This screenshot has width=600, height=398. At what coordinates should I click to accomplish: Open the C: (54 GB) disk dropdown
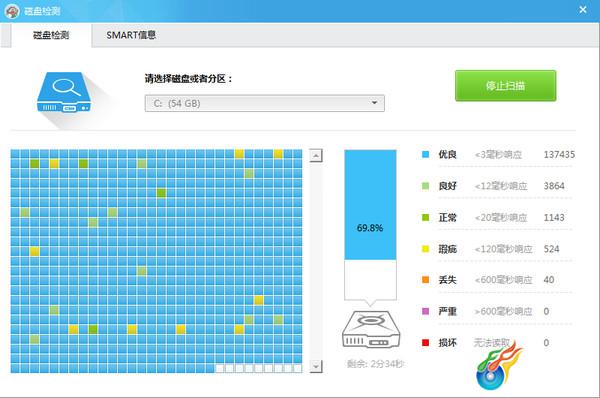pyautogui.click(x=264, y=103)
